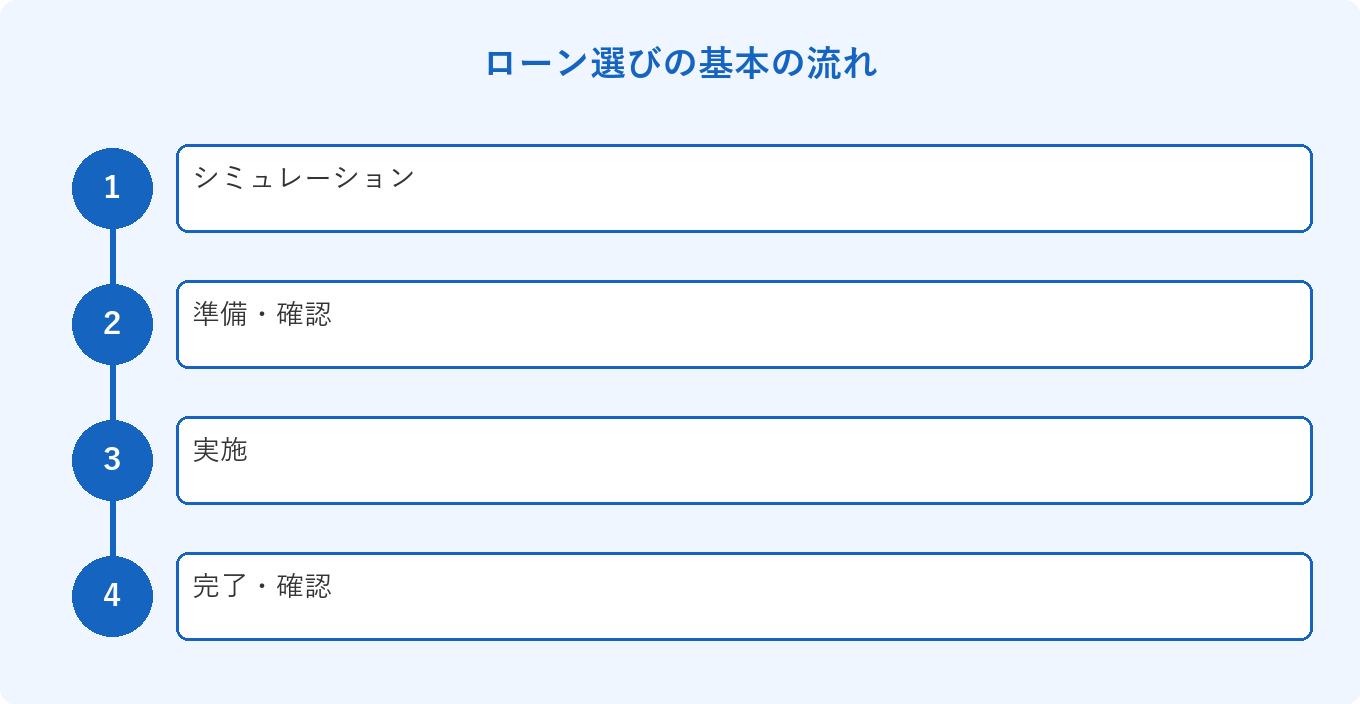Open the white box containing 実施
1360x704 pixels.
tap(744, 460)
